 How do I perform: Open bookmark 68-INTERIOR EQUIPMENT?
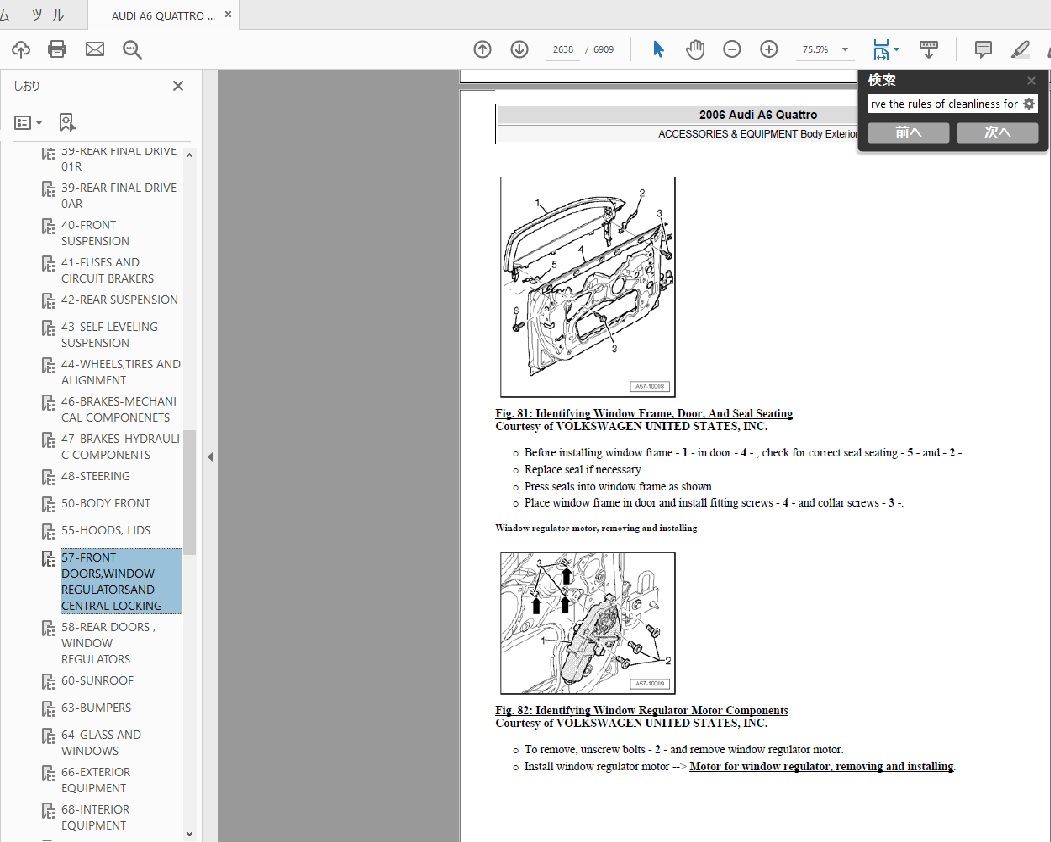96,817
